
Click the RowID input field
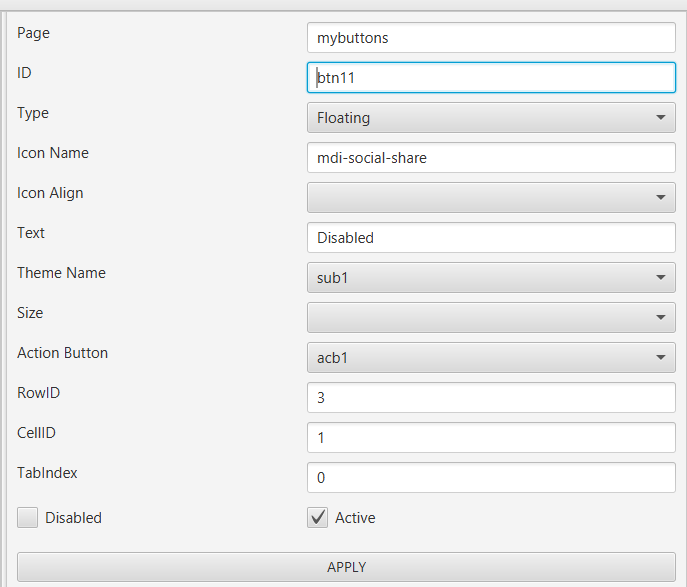491,398
